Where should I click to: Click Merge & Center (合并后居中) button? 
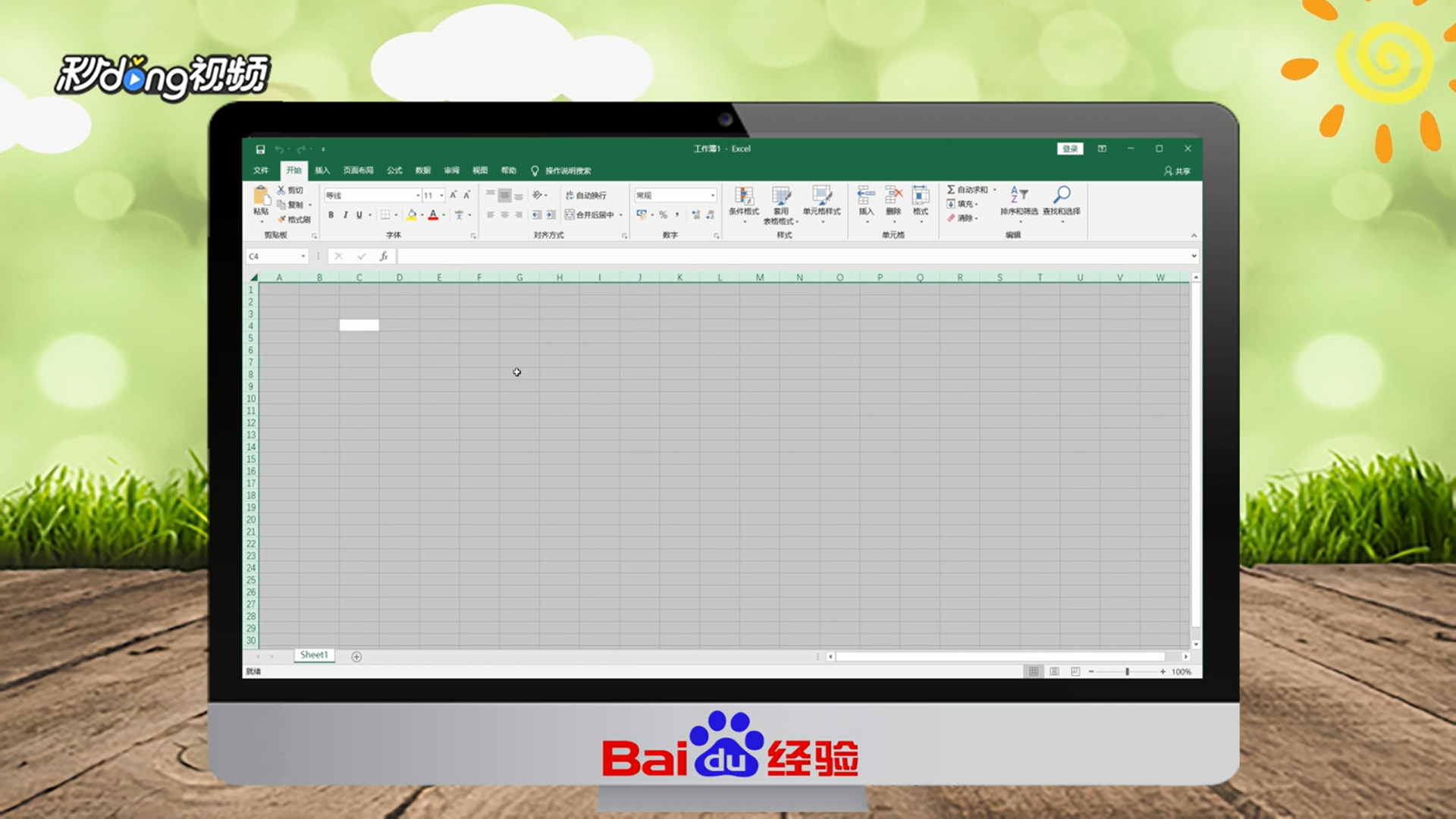(x=590, y=215)
